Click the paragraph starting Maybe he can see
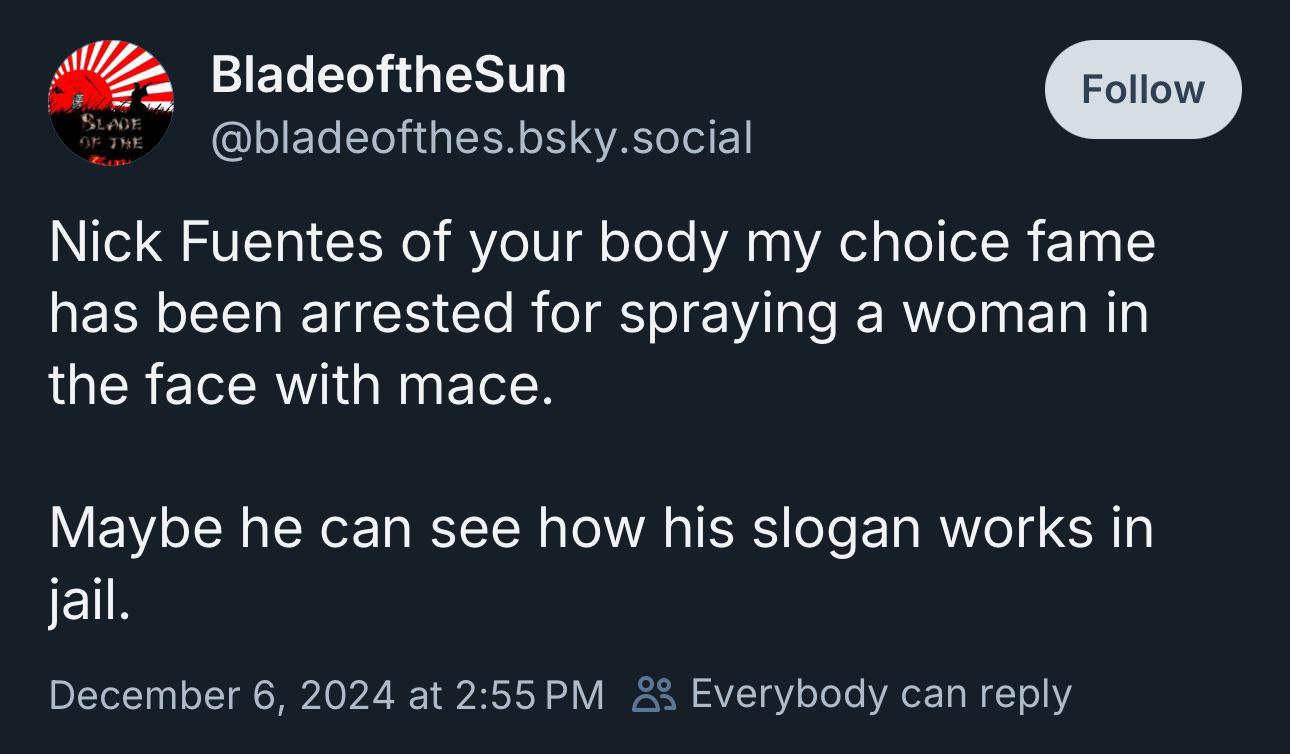 (601, 564)
